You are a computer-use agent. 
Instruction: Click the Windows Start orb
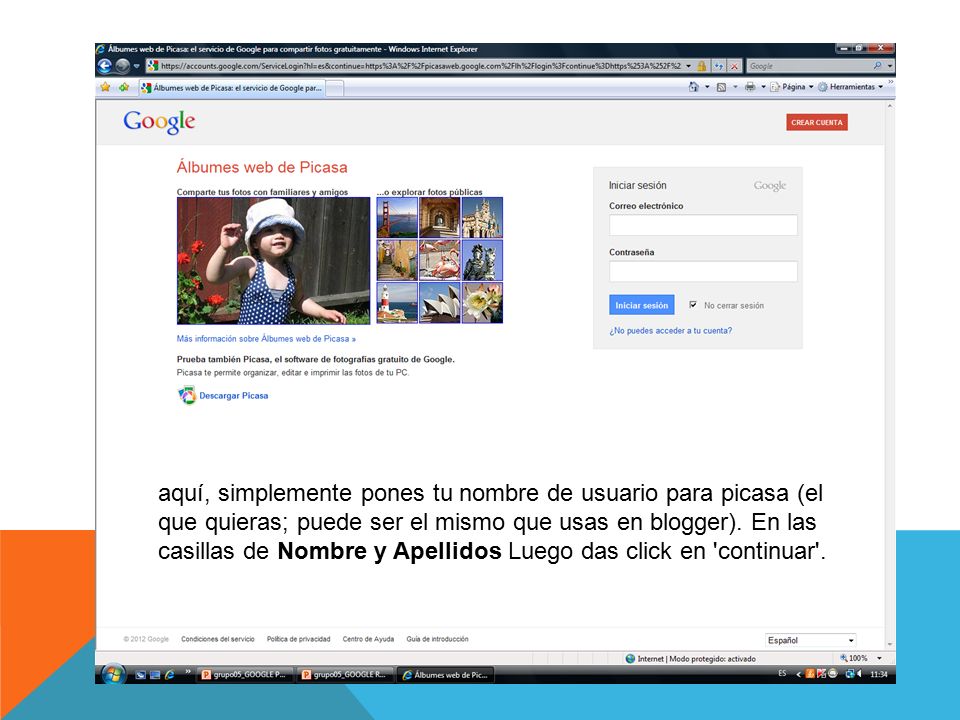(113, 675)
